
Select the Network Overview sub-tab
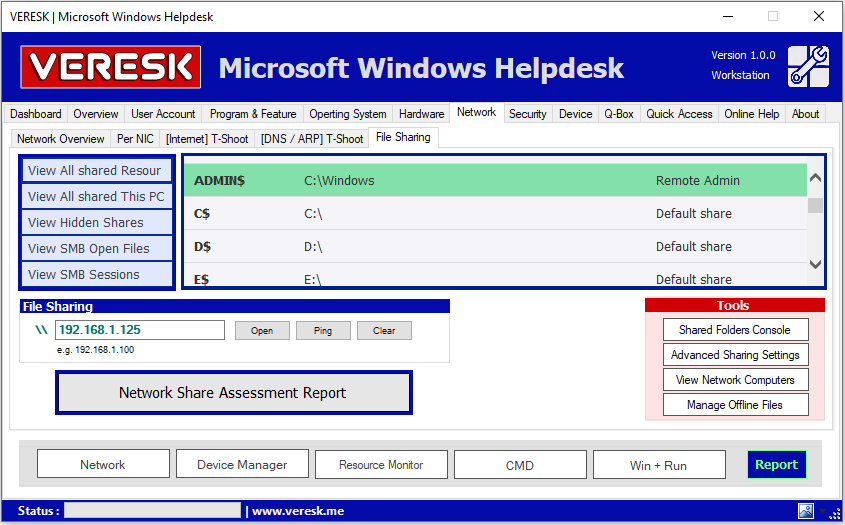click(x=61, y=139)
